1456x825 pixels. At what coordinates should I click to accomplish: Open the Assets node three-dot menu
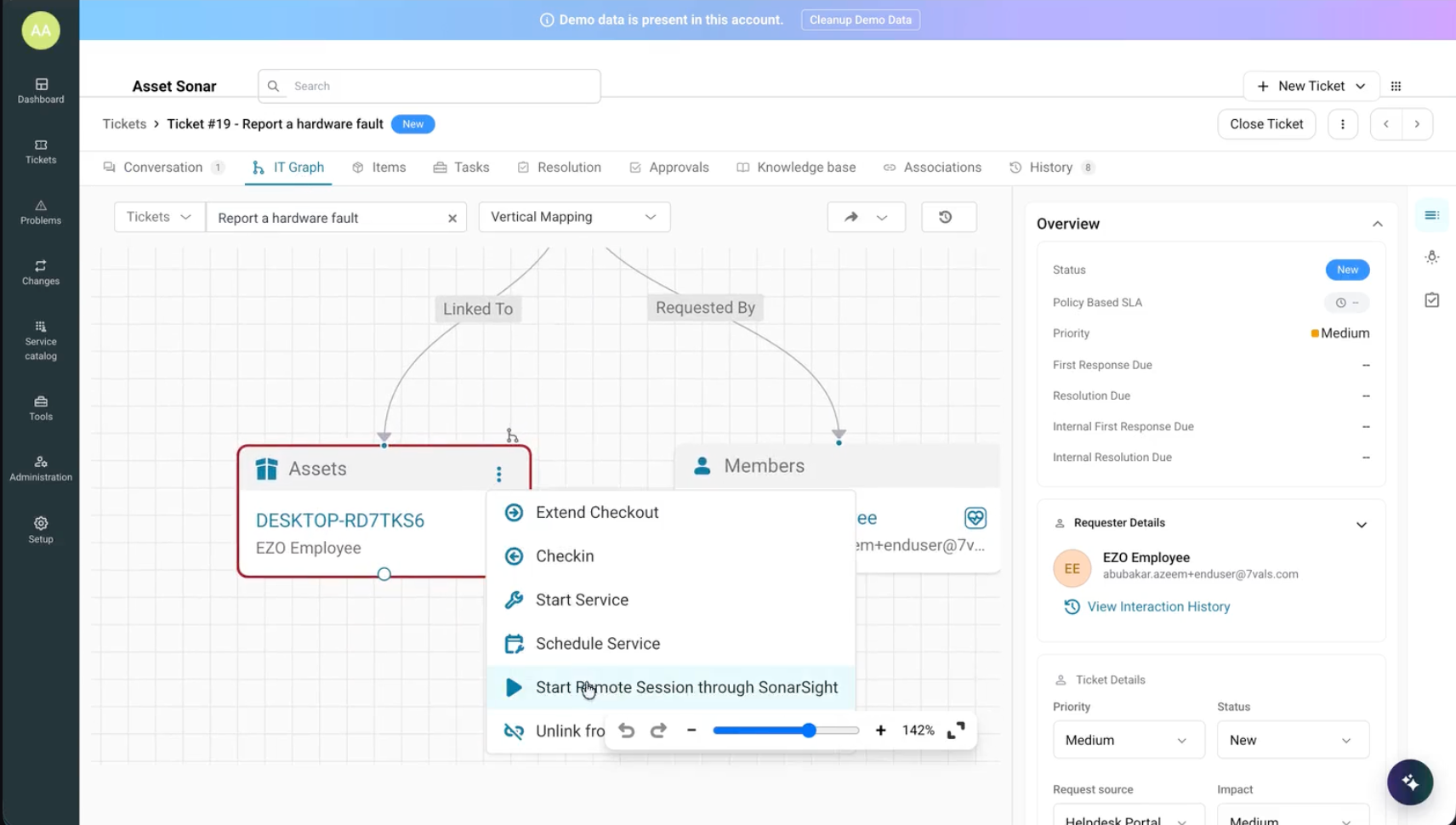tap(499, 474)
